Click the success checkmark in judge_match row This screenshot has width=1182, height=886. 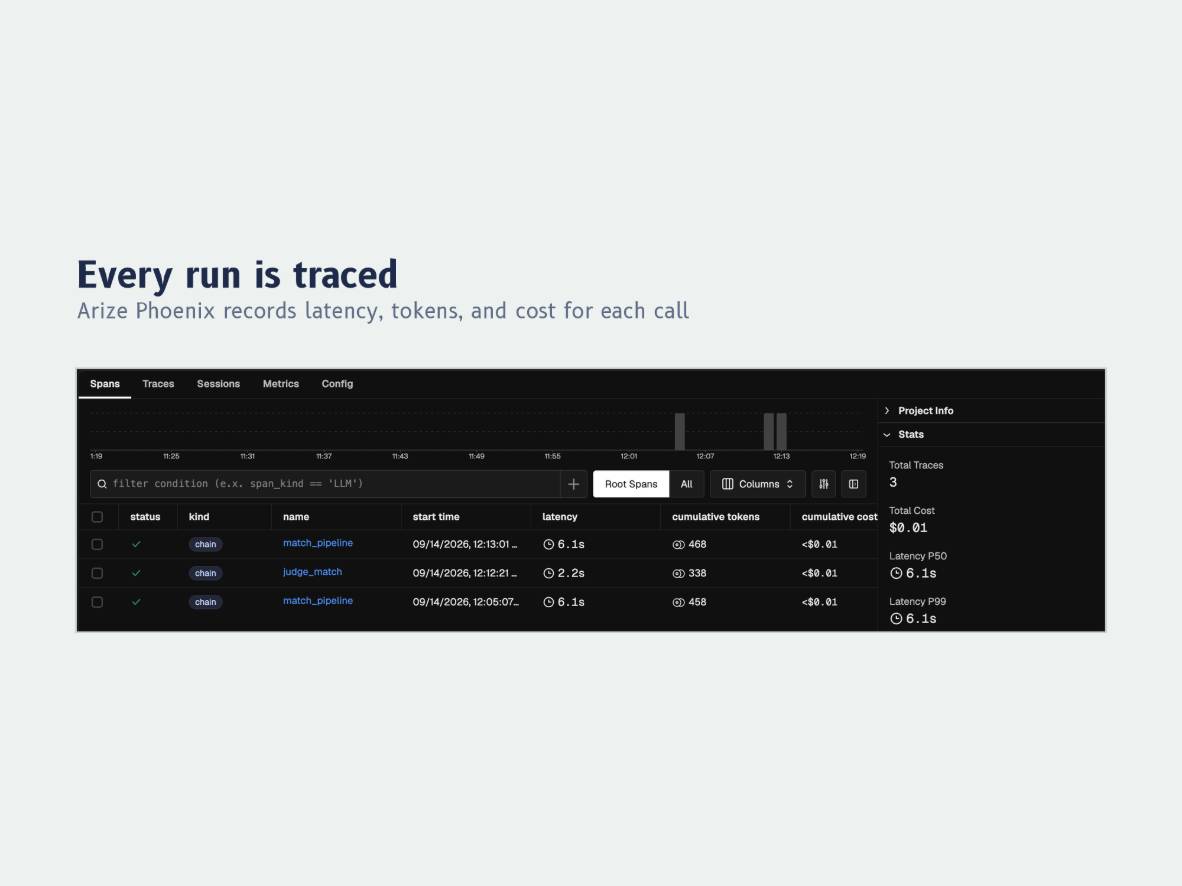click(136, 573)
